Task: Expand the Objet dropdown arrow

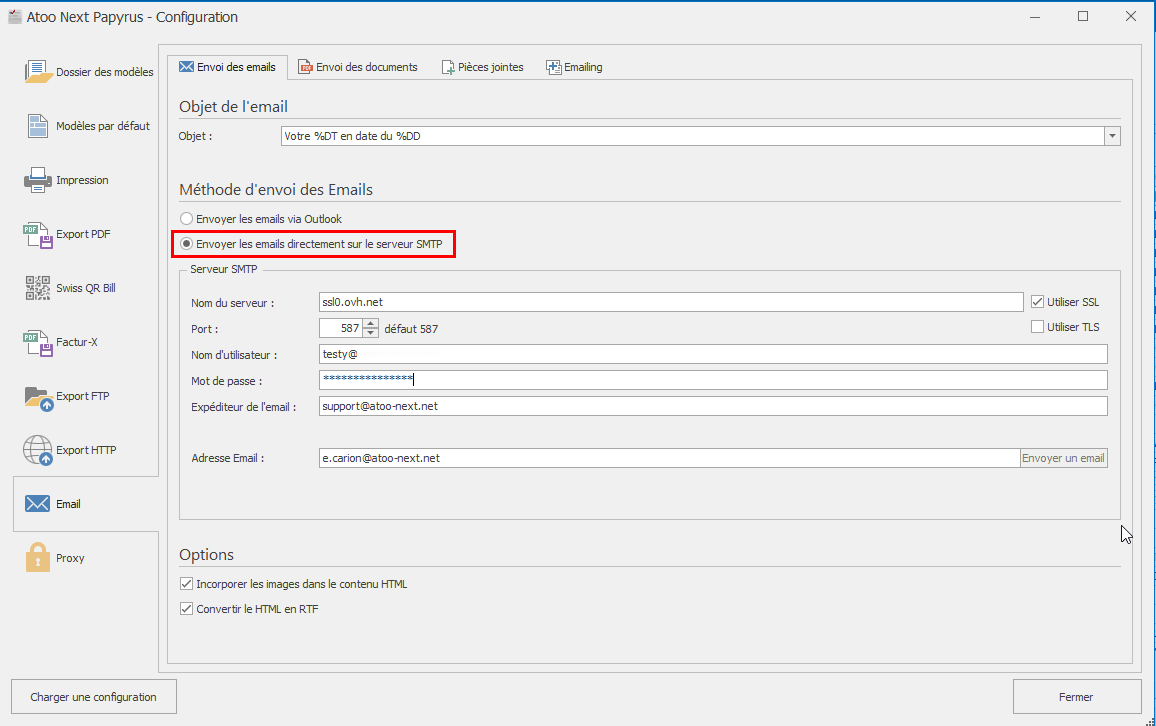Action: (1112, 136)
